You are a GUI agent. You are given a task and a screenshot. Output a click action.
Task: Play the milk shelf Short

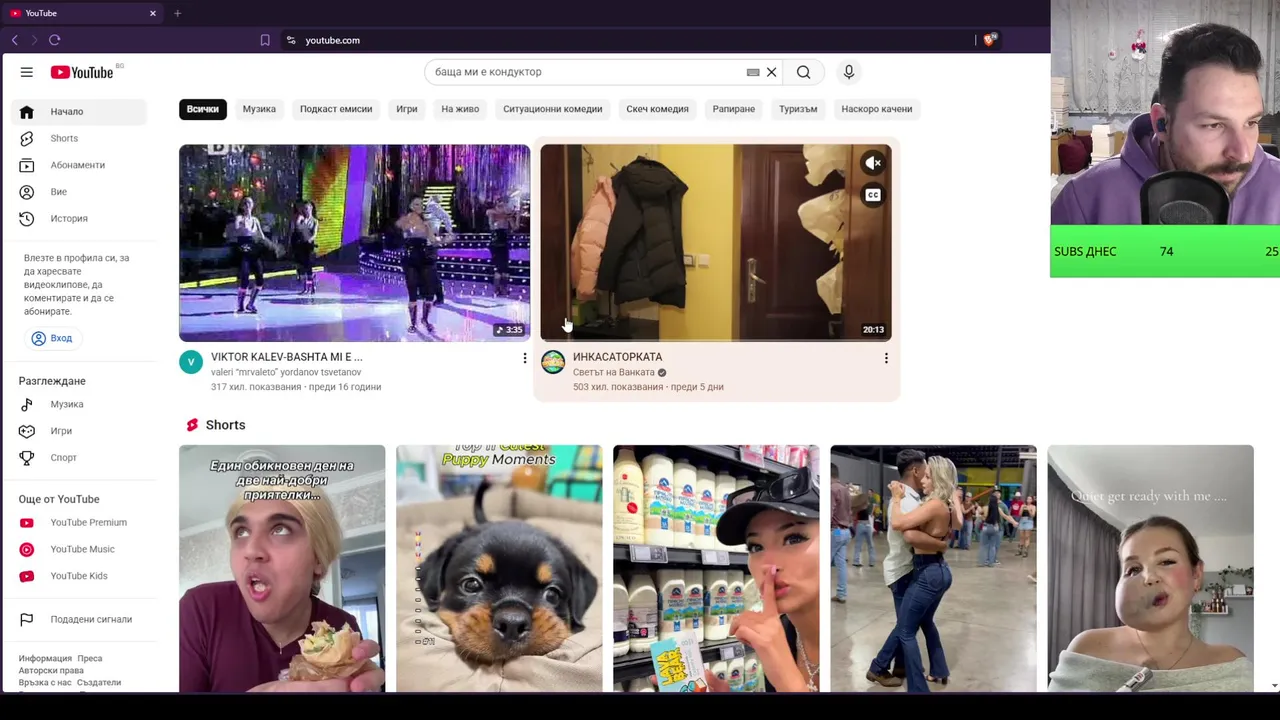[x=716, y=568]
